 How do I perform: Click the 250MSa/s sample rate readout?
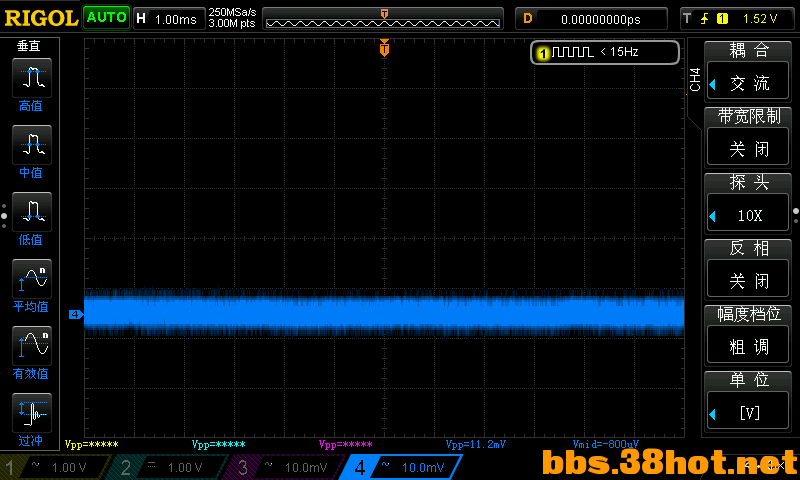click(232, 12)
